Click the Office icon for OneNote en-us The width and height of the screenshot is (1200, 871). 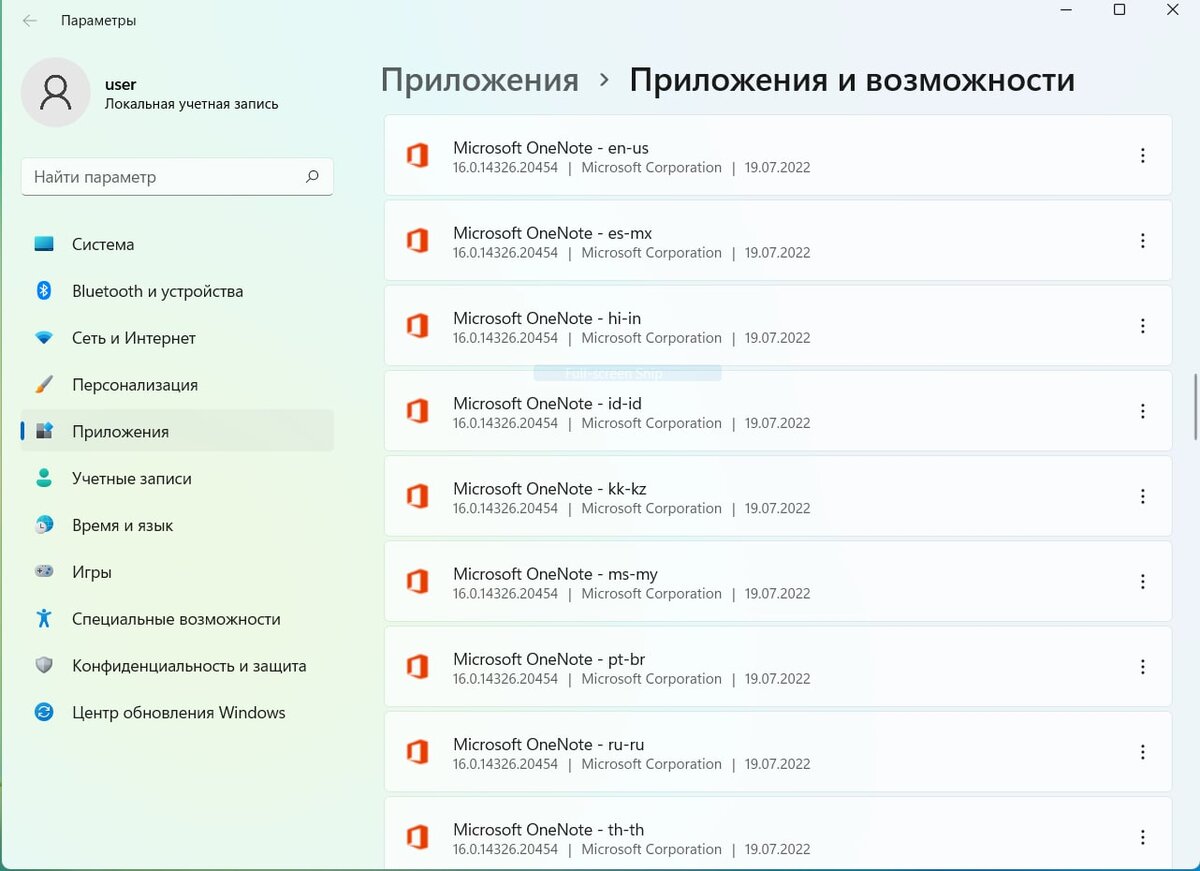[x=417, y=156]
